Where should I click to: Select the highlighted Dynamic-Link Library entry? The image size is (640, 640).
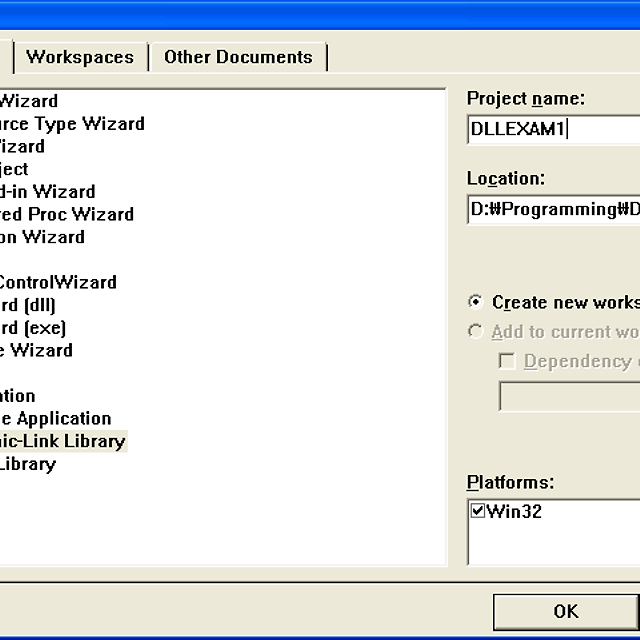point(62,441)
